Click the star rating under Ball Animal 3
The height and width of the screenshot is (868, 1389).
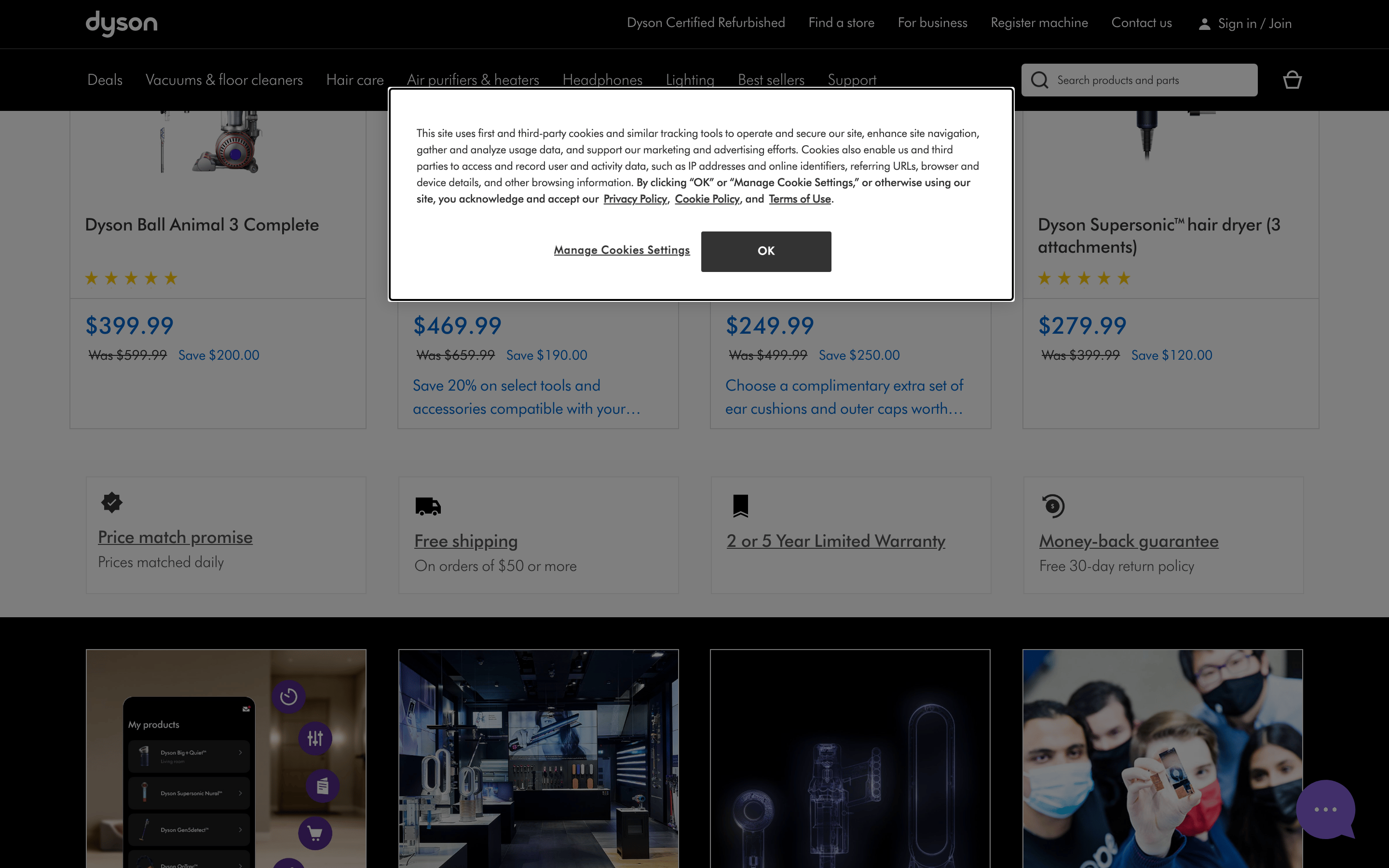[131, 278]
